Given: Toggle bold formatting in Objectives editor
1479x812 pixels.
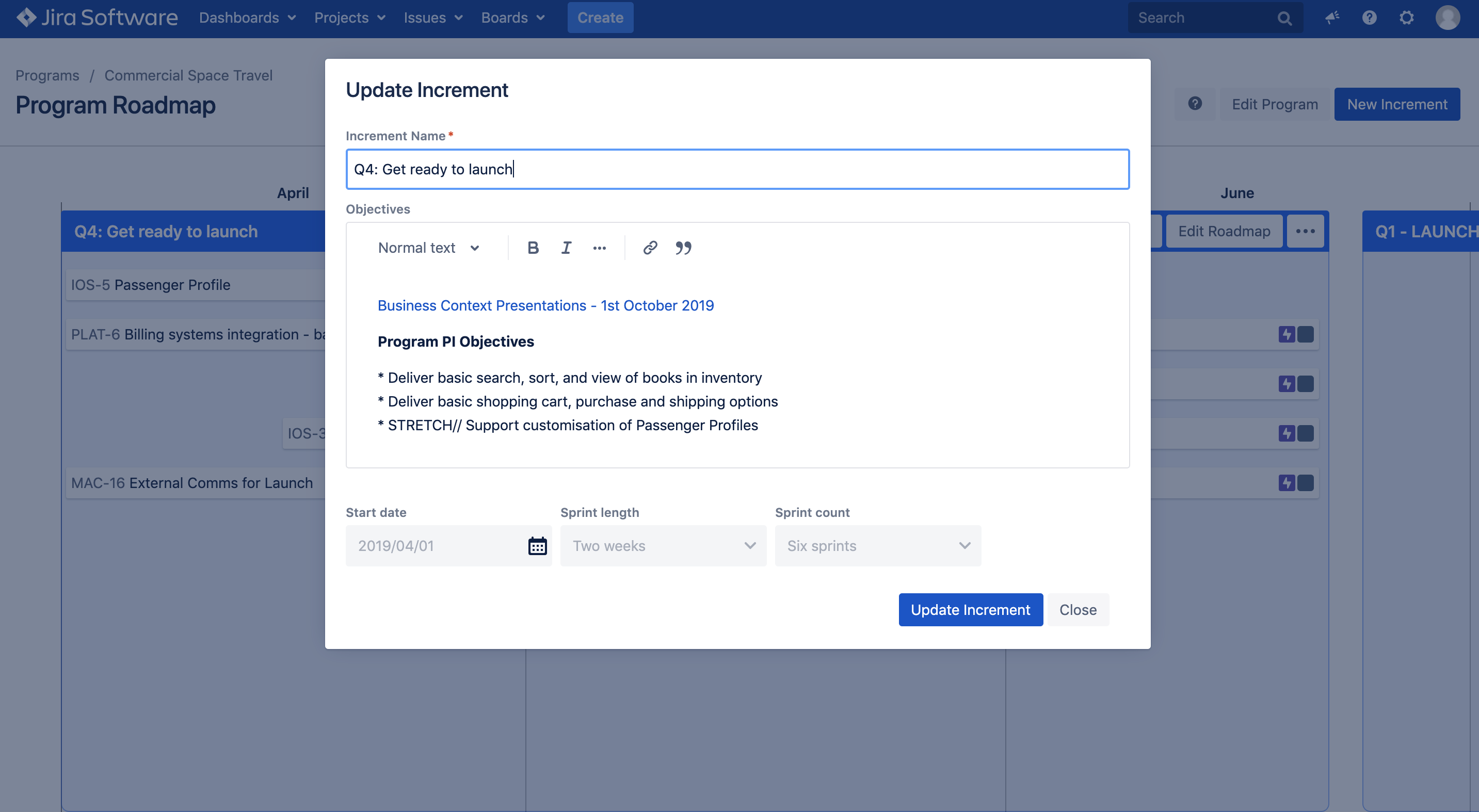Looking at the screenshot, I should click(533, 248).
